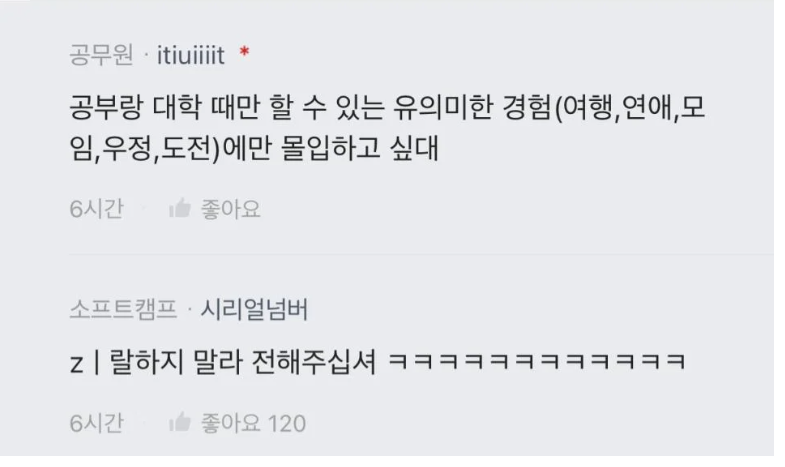Image resolution: width=785 pixels, height=467 pixels.
Task: Click the comment text starting with 공부랑 대학
Action: click(x=387, y=128)
